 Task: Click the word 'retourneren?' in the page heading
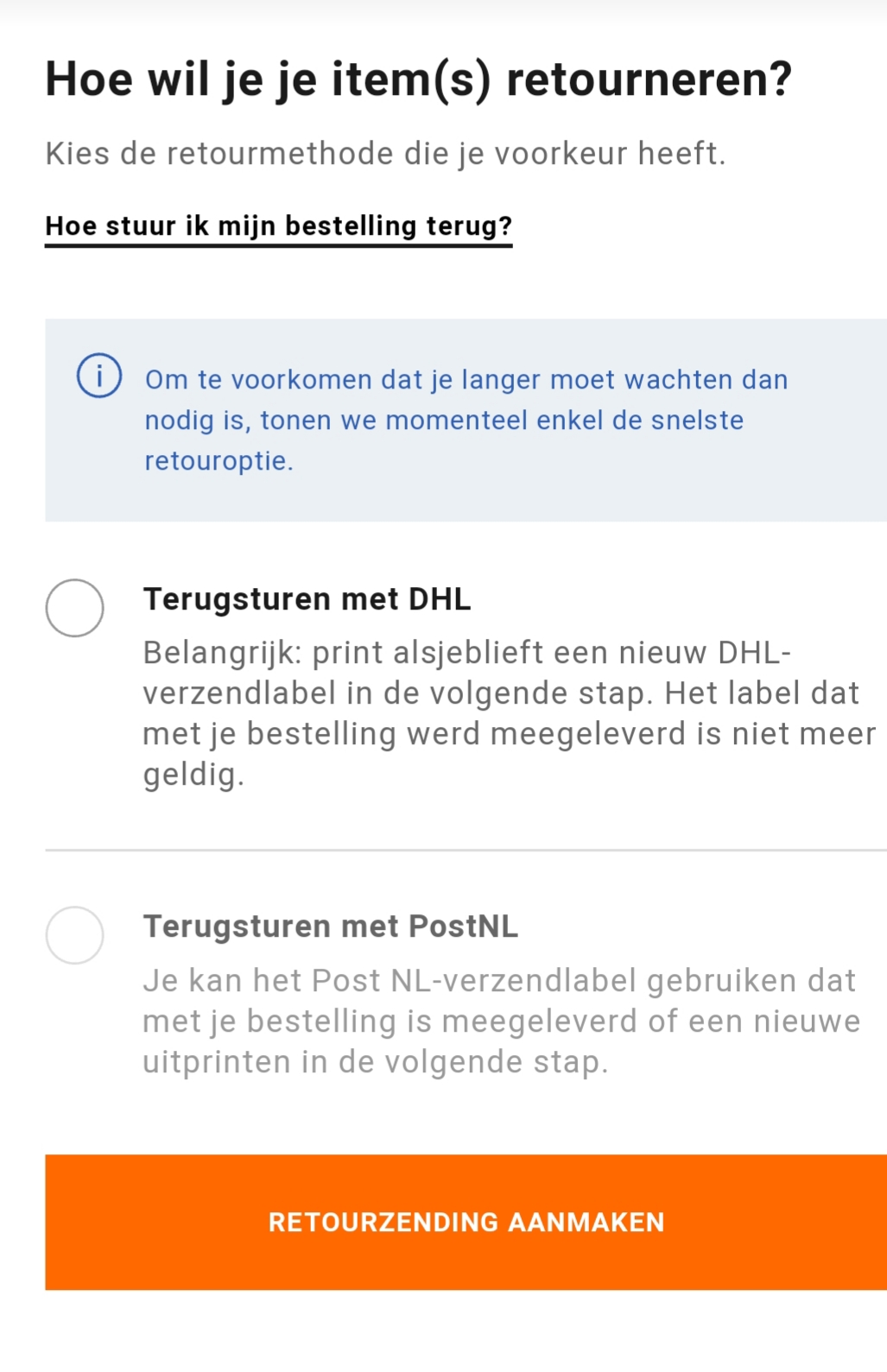[649, 79]
